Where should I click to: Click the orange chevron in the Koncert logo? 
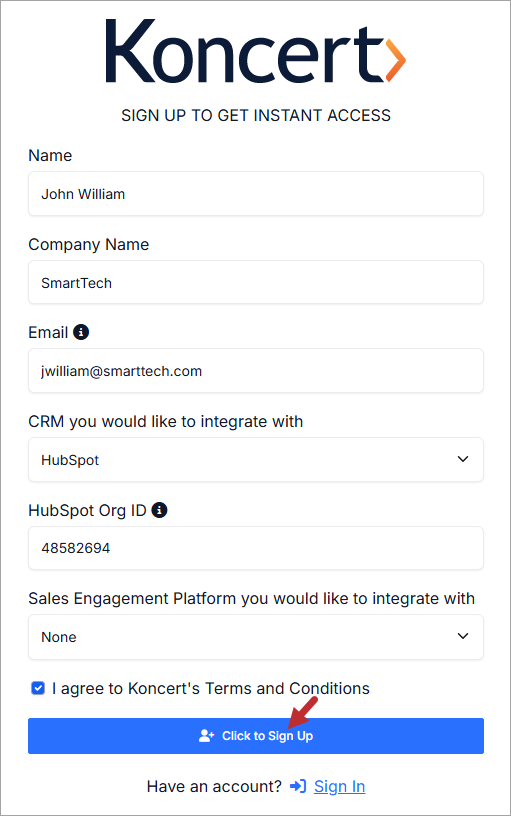tap(396, 59)
